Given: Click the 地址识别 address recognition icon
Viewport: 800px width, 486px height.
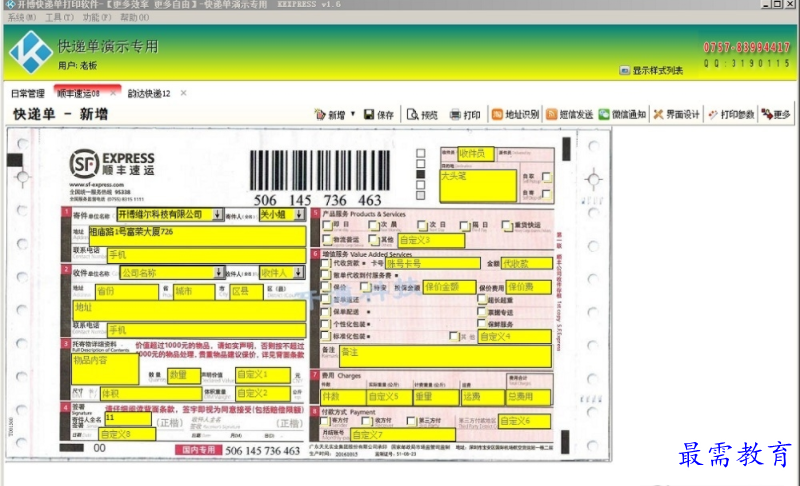Looking at the screenshot, I should point(497,115).
